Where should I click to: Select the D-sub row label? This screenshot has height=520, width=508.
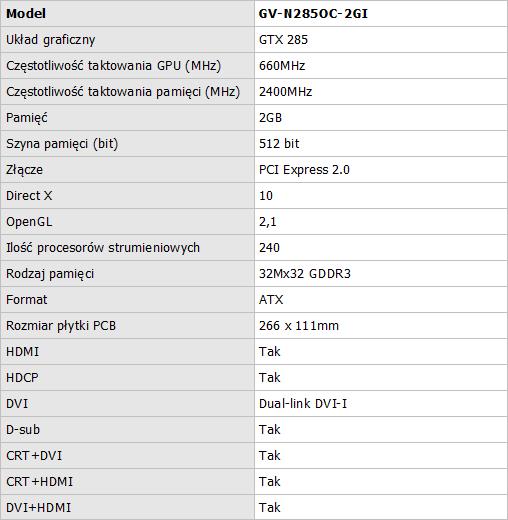(x=23, y=430)
